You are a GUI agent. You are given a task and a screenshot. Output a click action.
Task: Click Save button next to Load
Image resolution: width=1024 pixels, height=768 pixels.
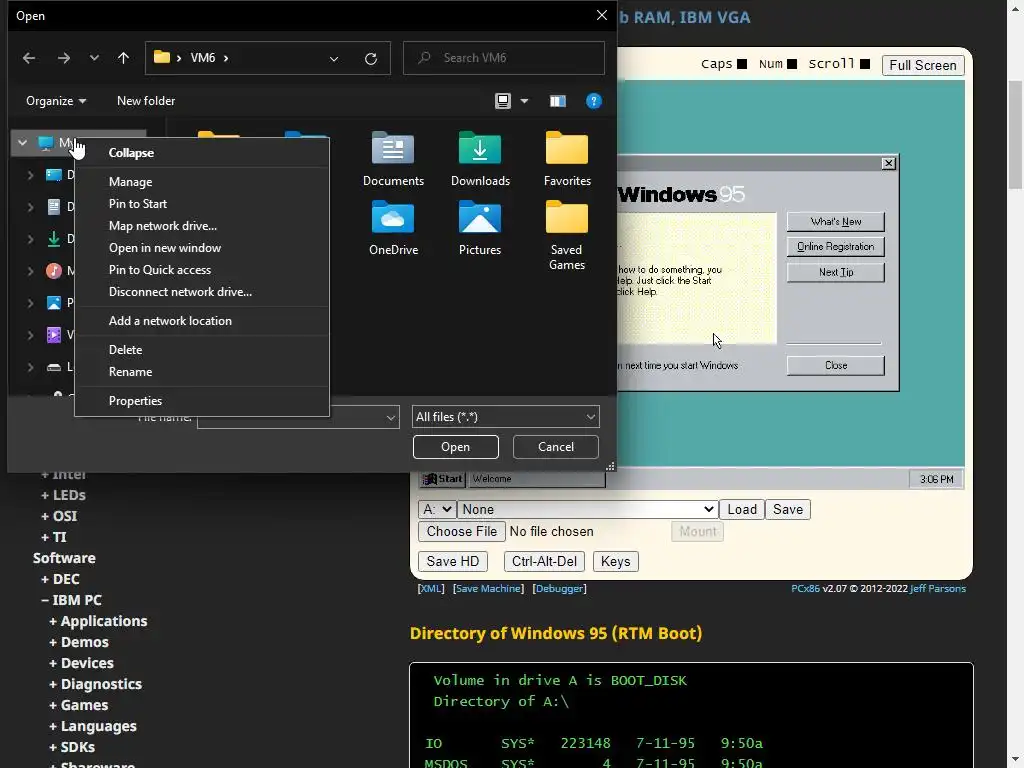[x=788, y=509]
